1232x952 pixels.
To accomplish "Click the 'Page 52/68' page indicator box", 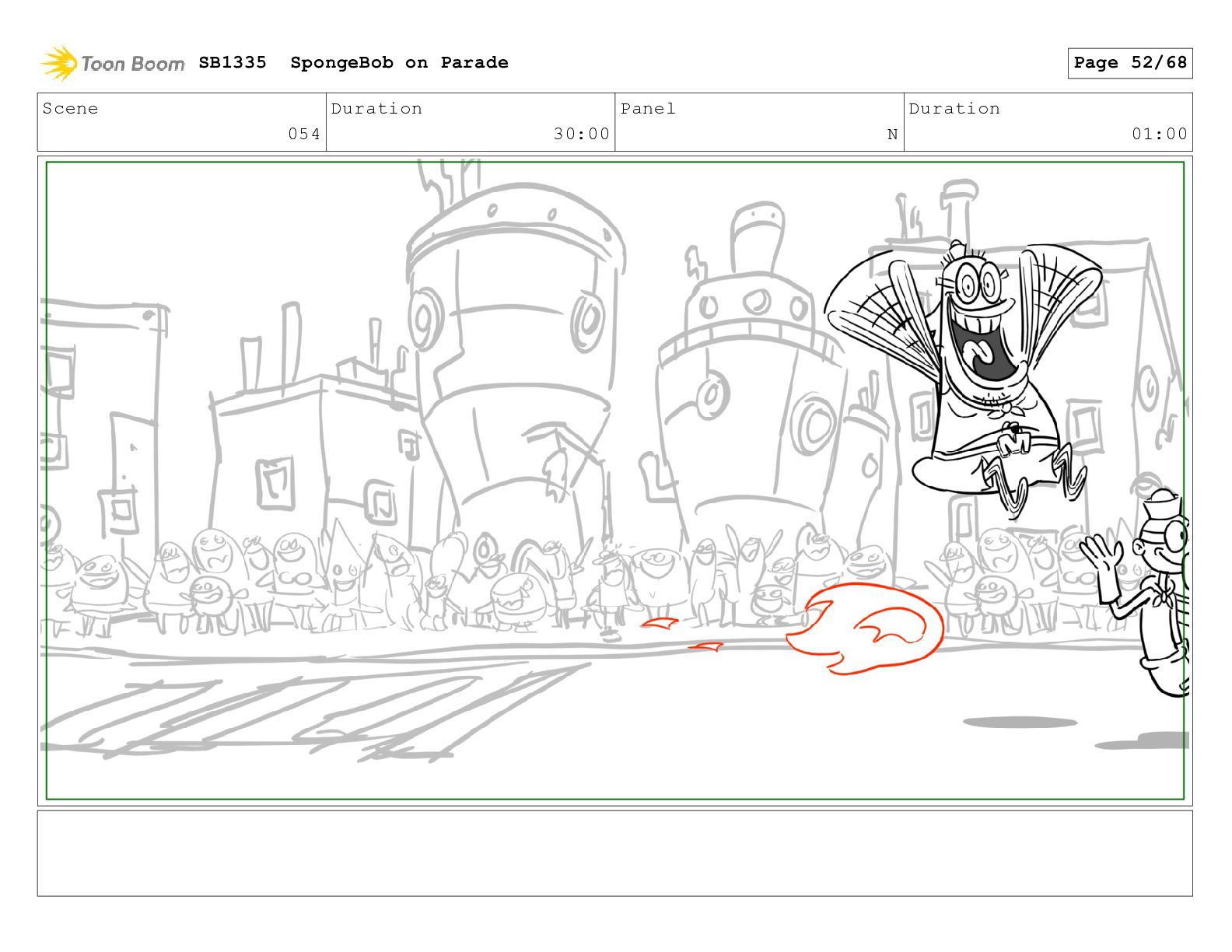I will [1129, 63].
